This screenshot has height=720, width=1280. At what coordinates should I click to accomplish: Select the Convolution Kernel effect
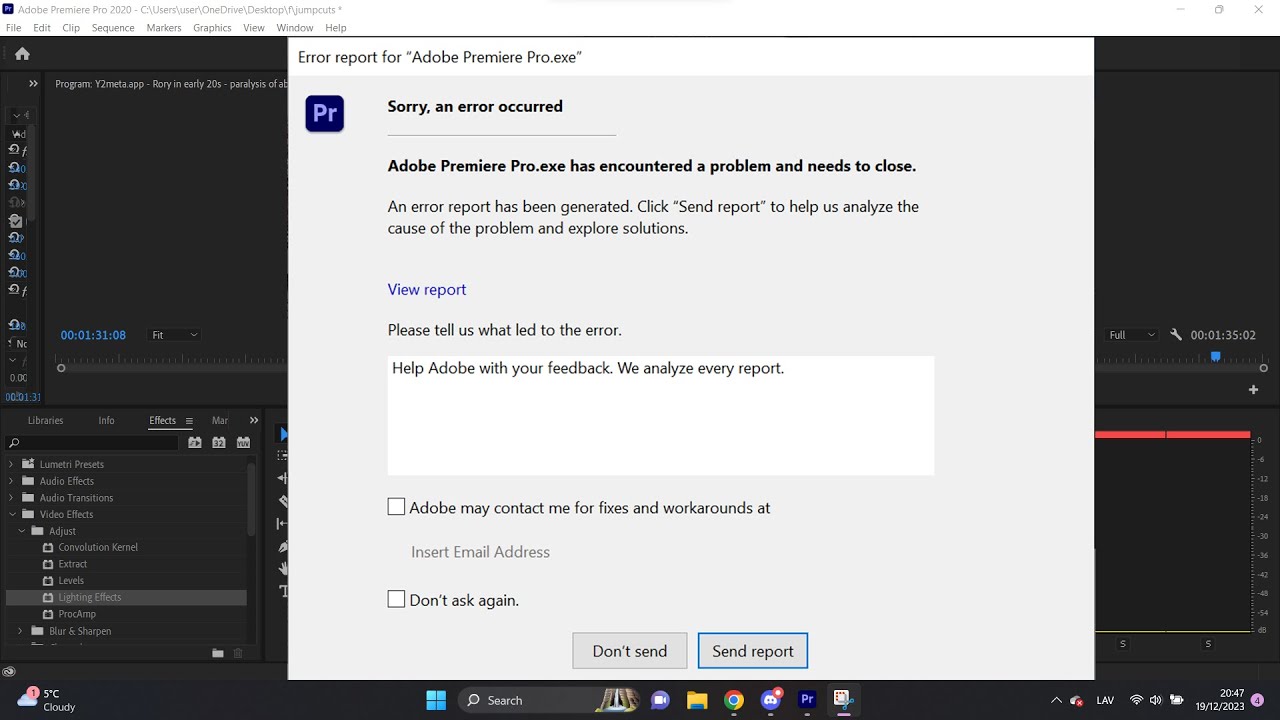pyautogui.click(x=98, y=547)
